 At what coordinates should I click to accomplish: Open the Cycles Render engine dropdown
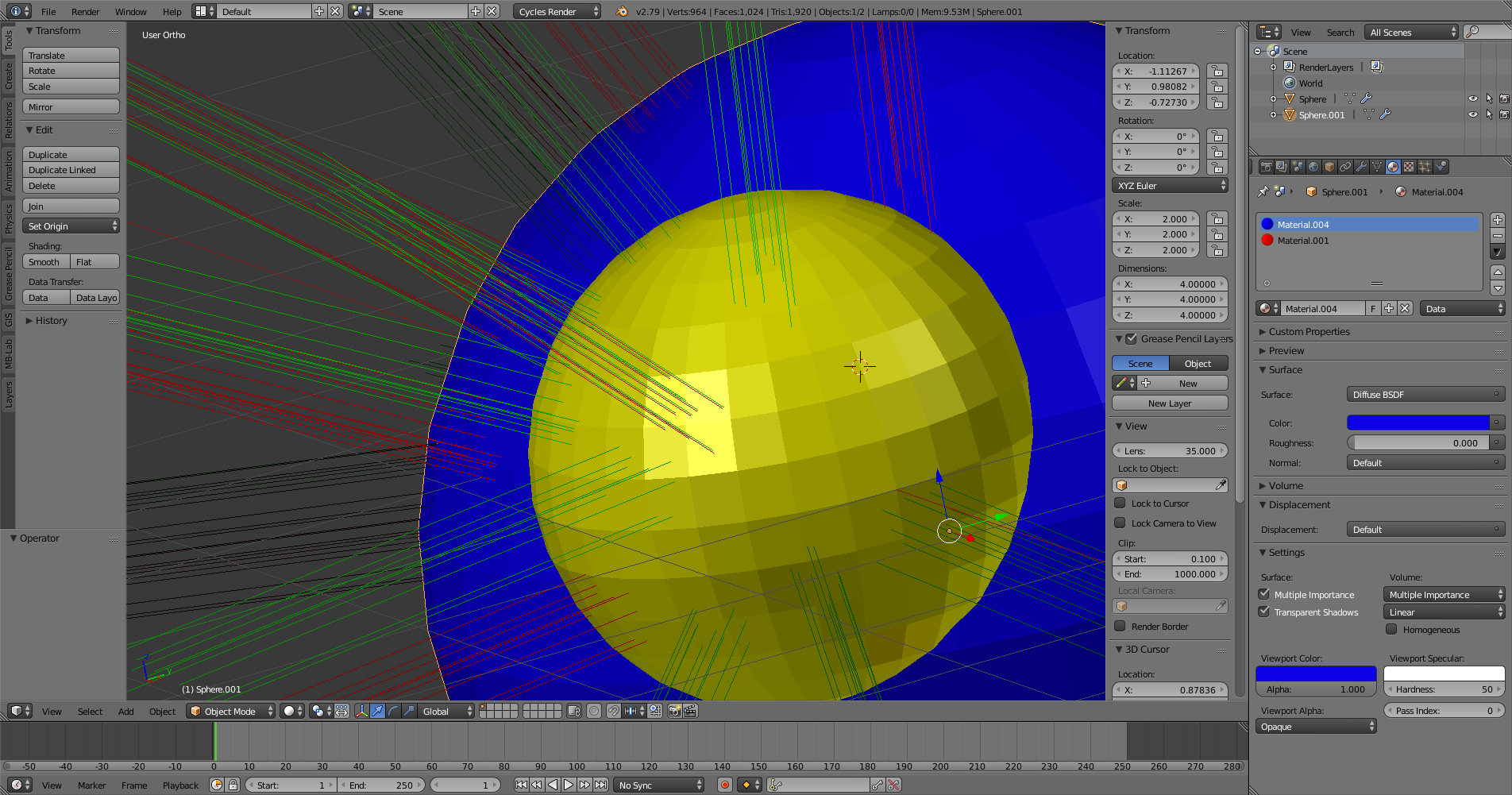tap(557, 11)
